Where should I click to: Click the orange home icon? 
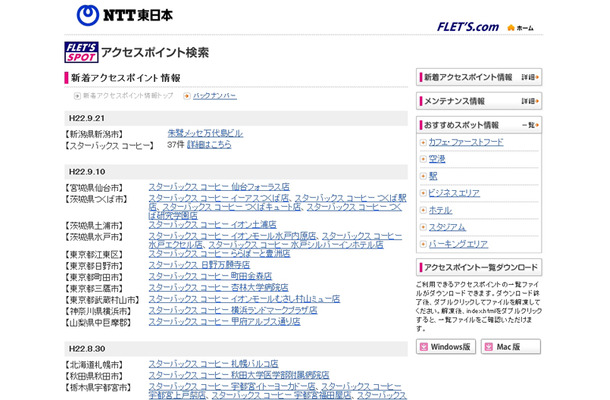click(511, 28)
